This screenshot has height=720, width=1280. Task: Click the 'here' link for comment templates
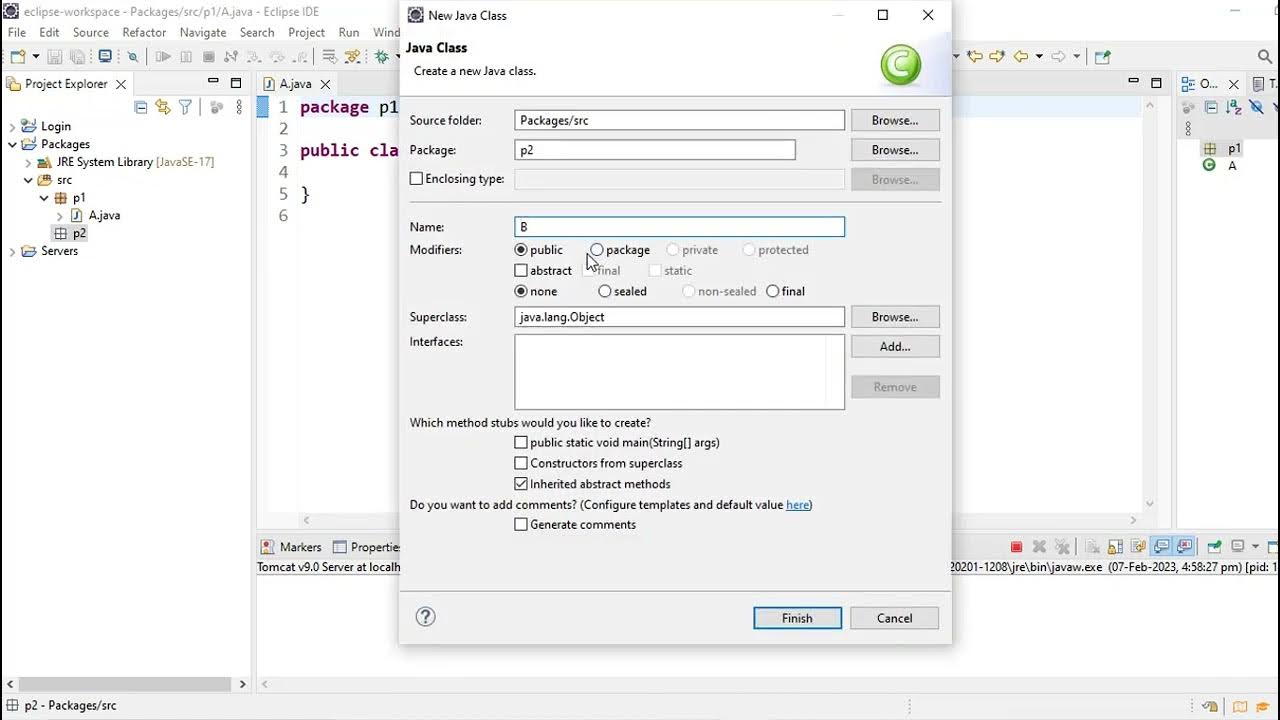click(797, 505)
